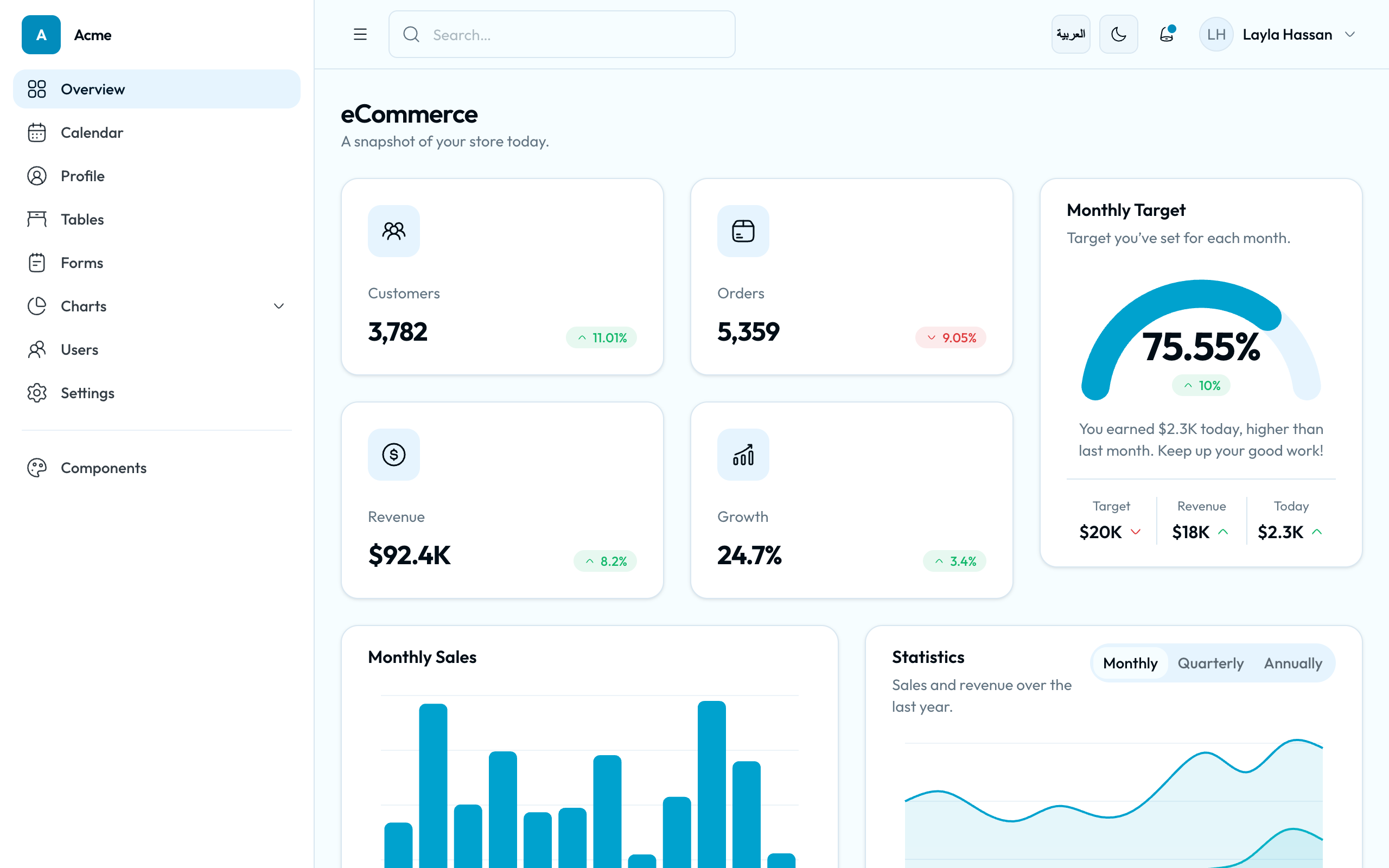Click the Acme brand name

(x=93, y=35)
